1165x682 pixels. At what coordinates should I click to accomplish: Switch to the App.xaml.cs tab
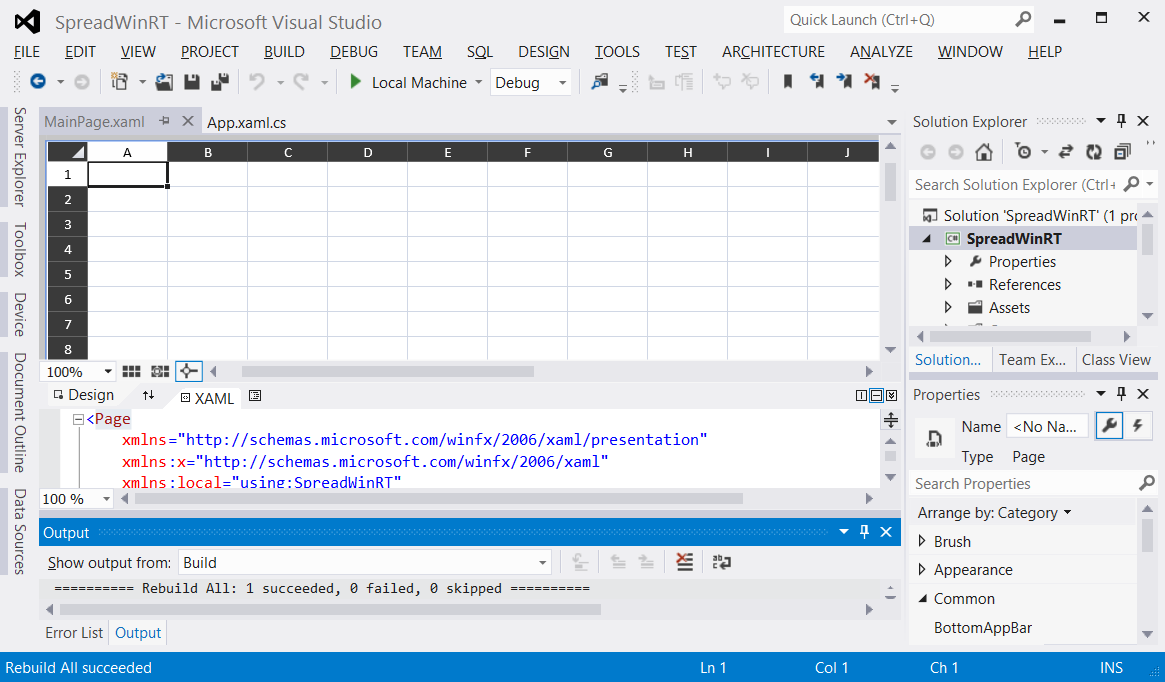(247, 123)
